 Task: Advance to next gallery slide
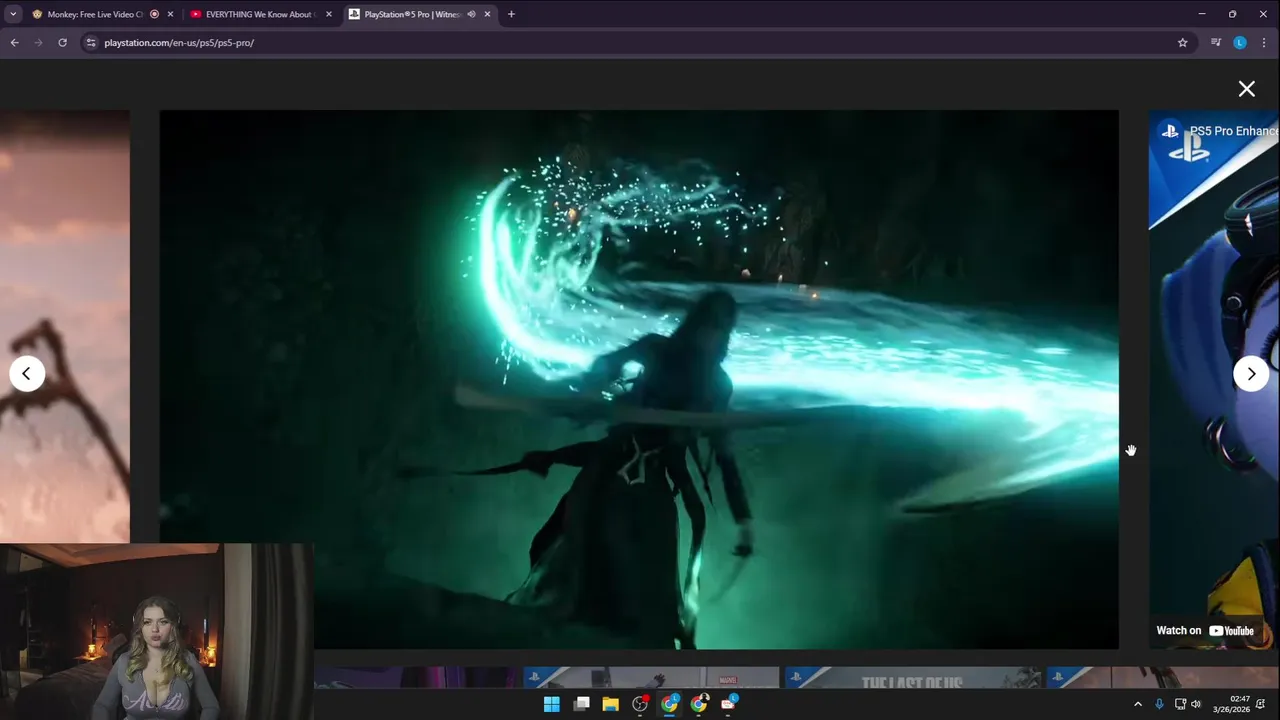click(1251, 373)
